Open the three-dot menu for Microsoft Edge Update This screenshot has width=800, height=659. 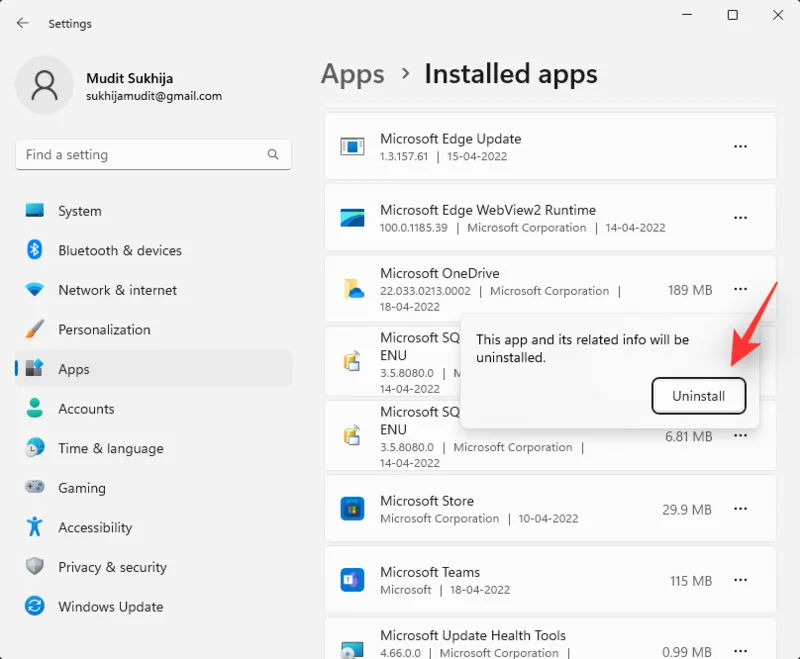[740, 146]
